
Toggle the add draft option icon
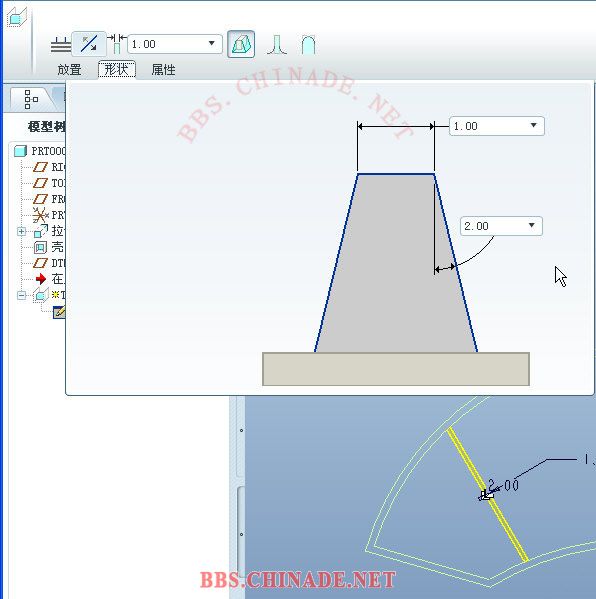click(241, 44)
